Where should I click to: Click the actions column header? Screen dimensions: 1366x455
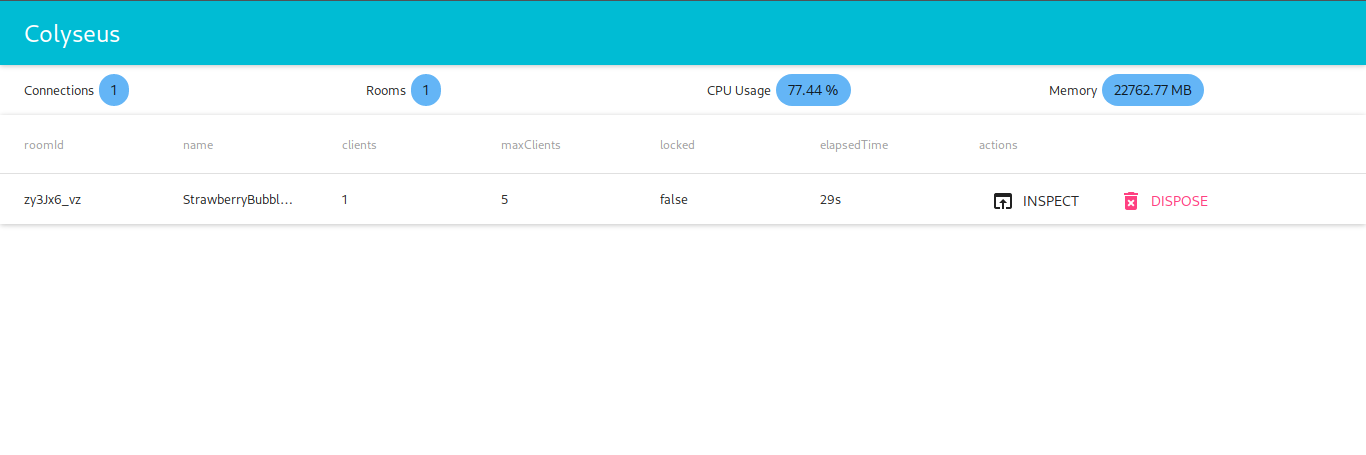998,145
